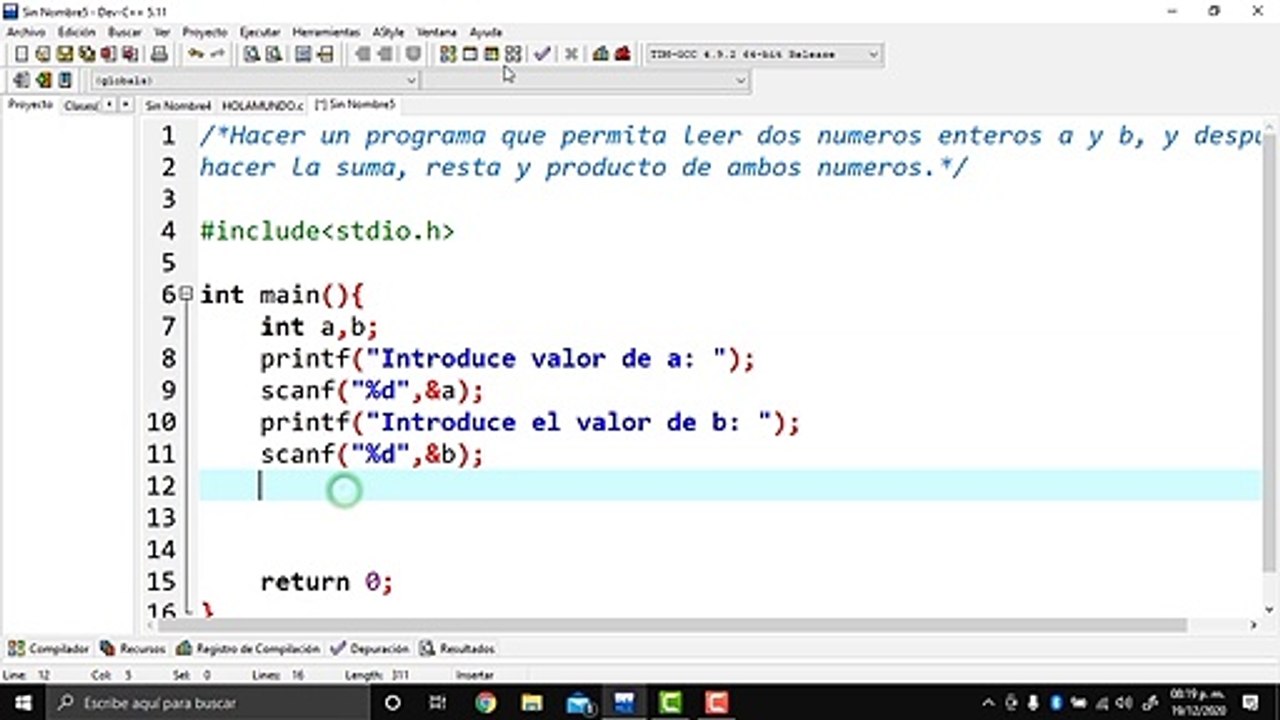The height and width of the screenshot is (720, 1280).
Task: Click the 'return 0;' code line
Action: click(326, 582)
